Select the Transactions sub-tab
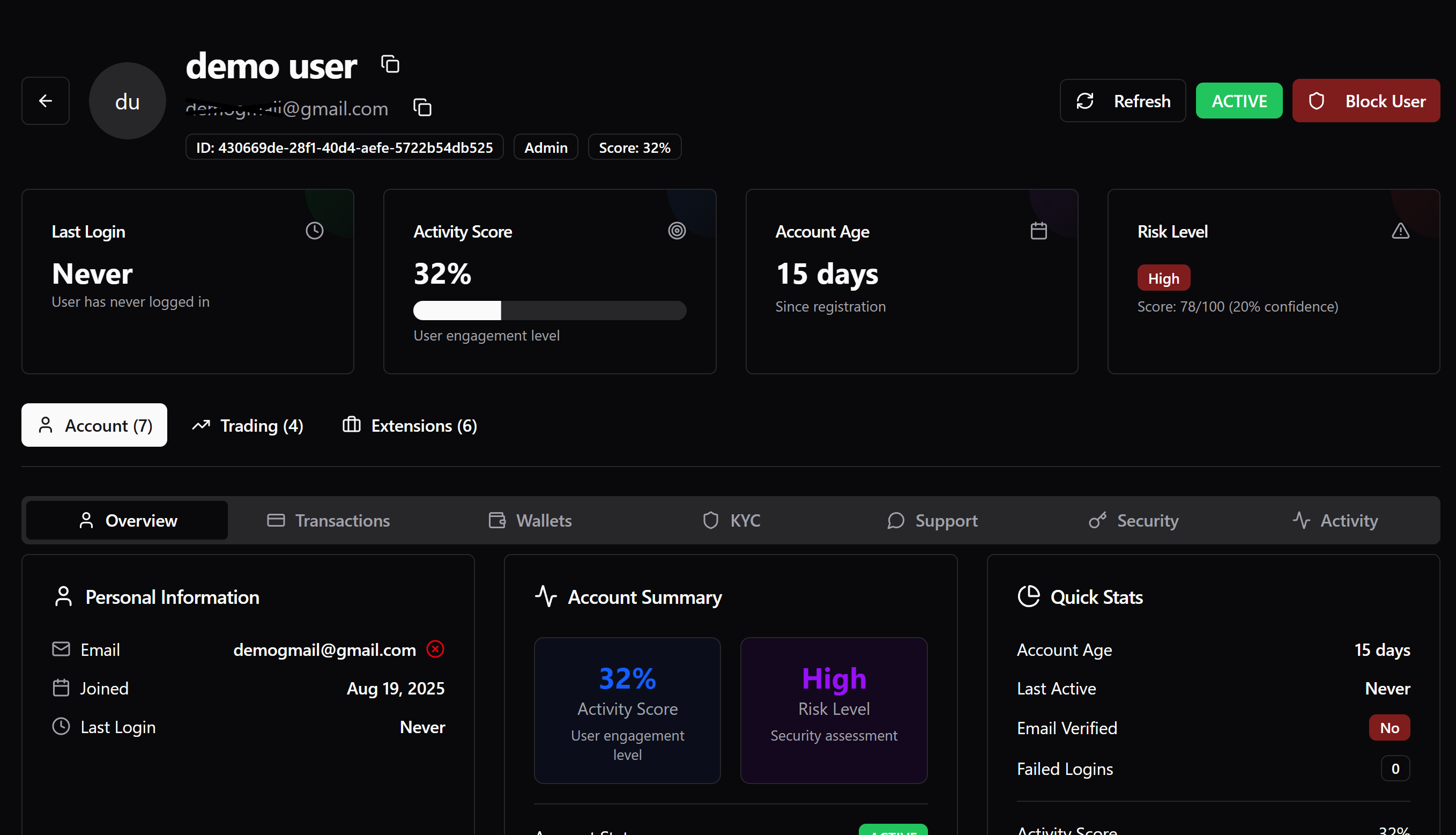Image resolution: width=1456 pixels, height=835 pixels. pyautogui.click(x=329, y=520)
